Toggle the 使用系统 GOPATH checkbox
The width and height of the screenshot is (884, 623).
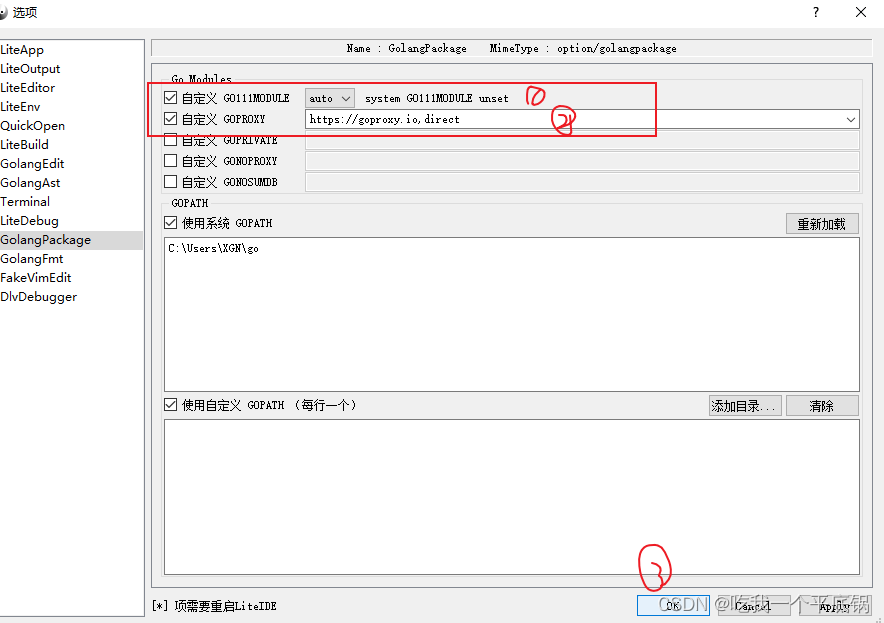[170, 222]
